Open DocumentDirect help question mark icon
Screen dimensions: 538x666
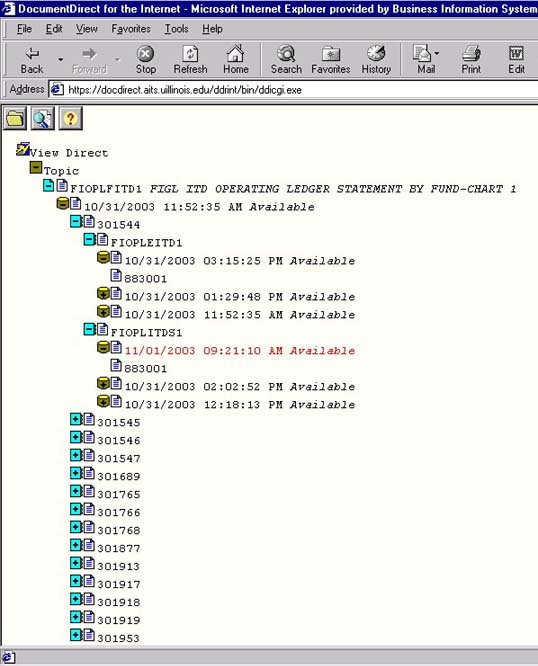[70, 119]
